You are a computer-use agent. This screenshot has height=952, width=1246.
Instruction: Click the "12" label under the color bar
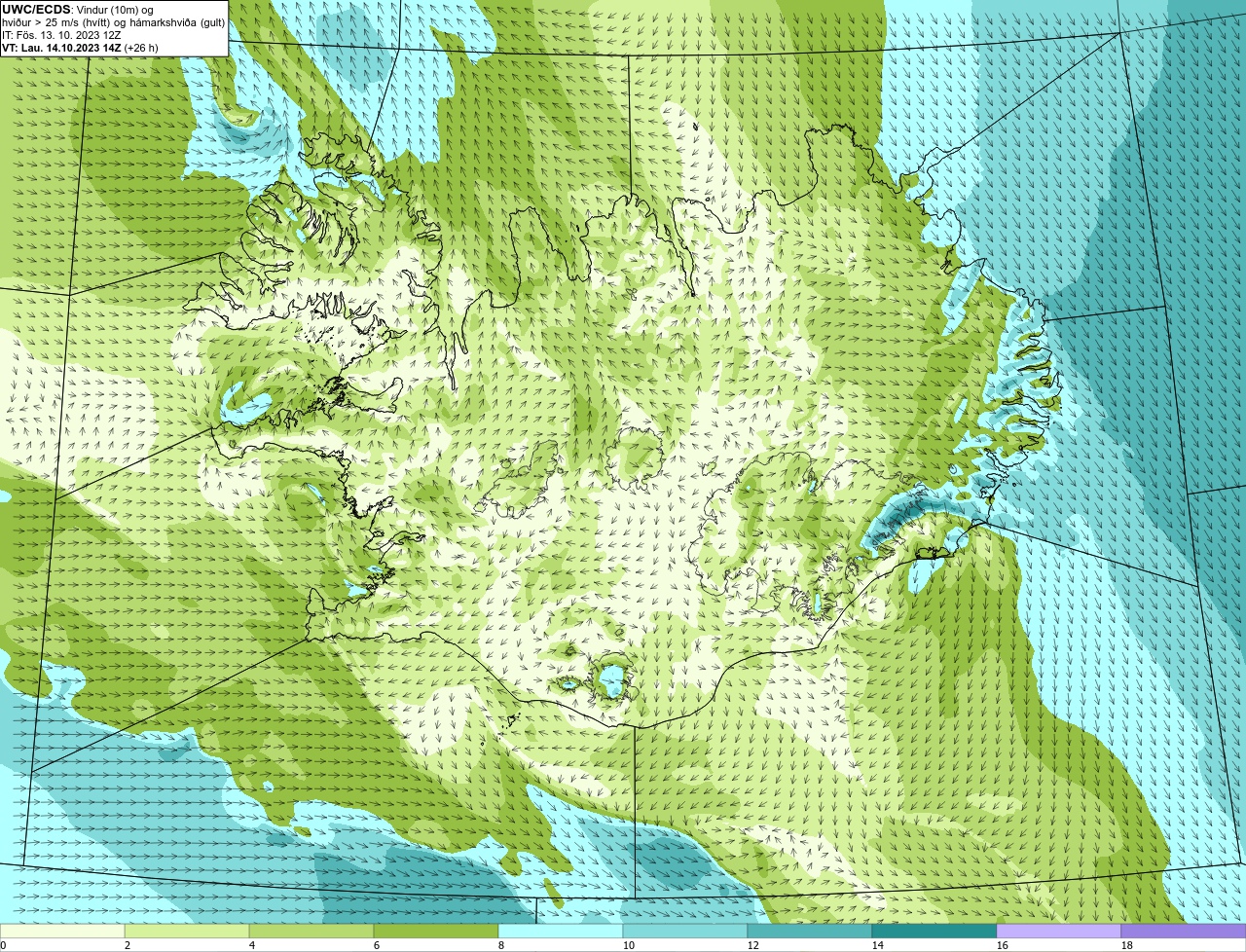(753, 945)
